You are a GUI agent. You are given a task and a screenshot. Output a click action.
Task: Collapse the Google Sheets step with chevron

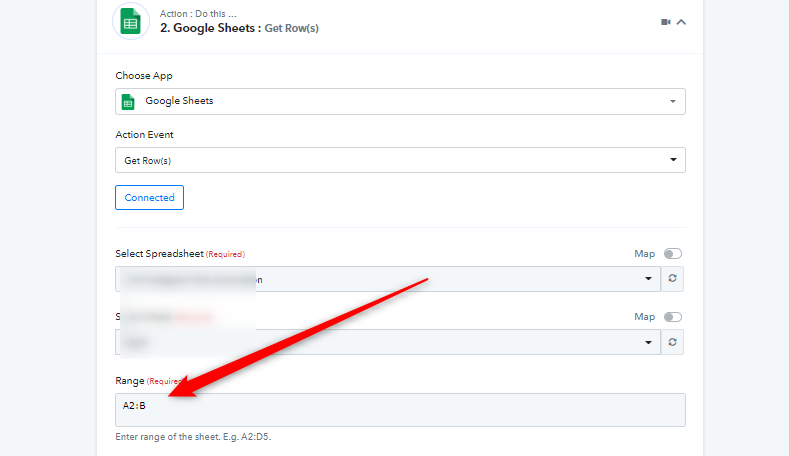click(x=682, y=22)
